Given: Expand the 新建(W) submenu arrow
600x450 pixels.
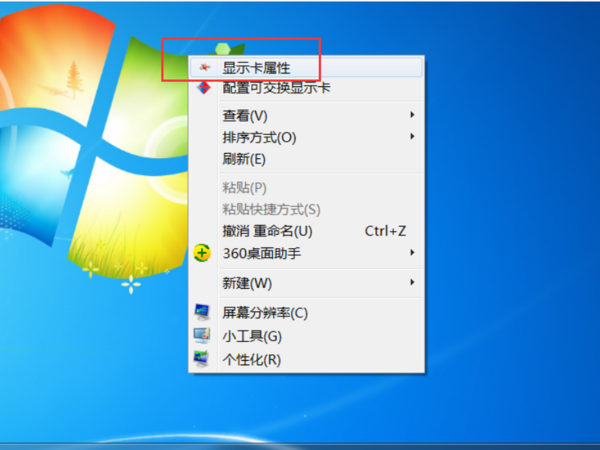Looking at the screenshot, I should [x=412, y=282].
